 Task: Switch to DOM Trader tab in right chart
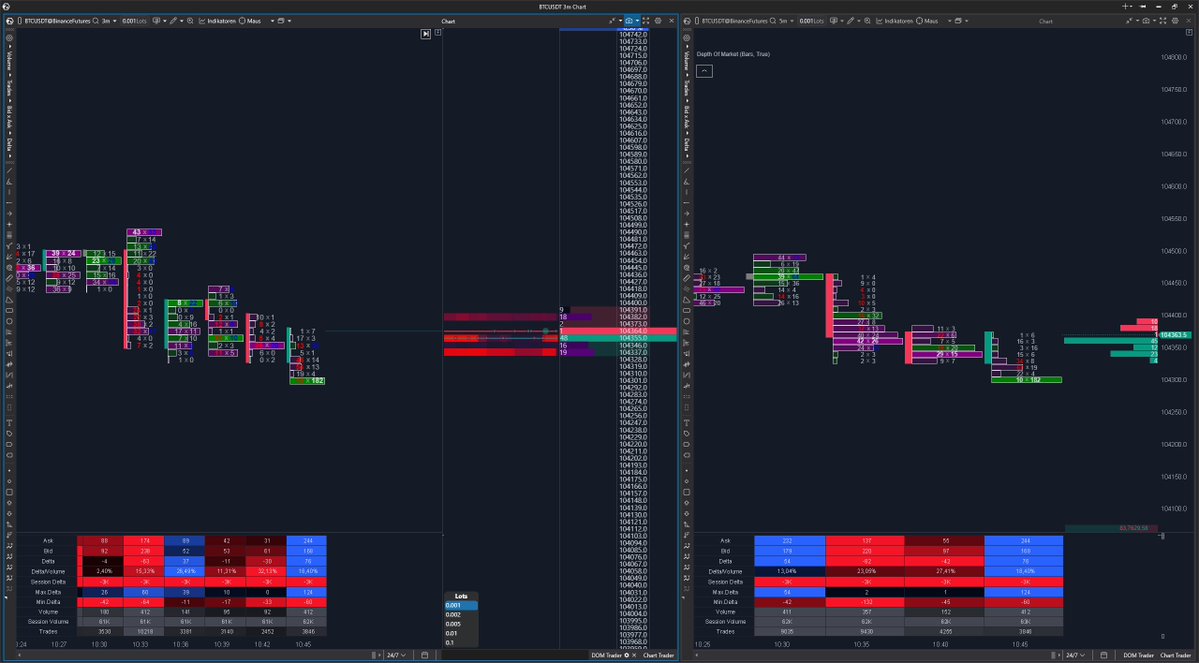1139,655
